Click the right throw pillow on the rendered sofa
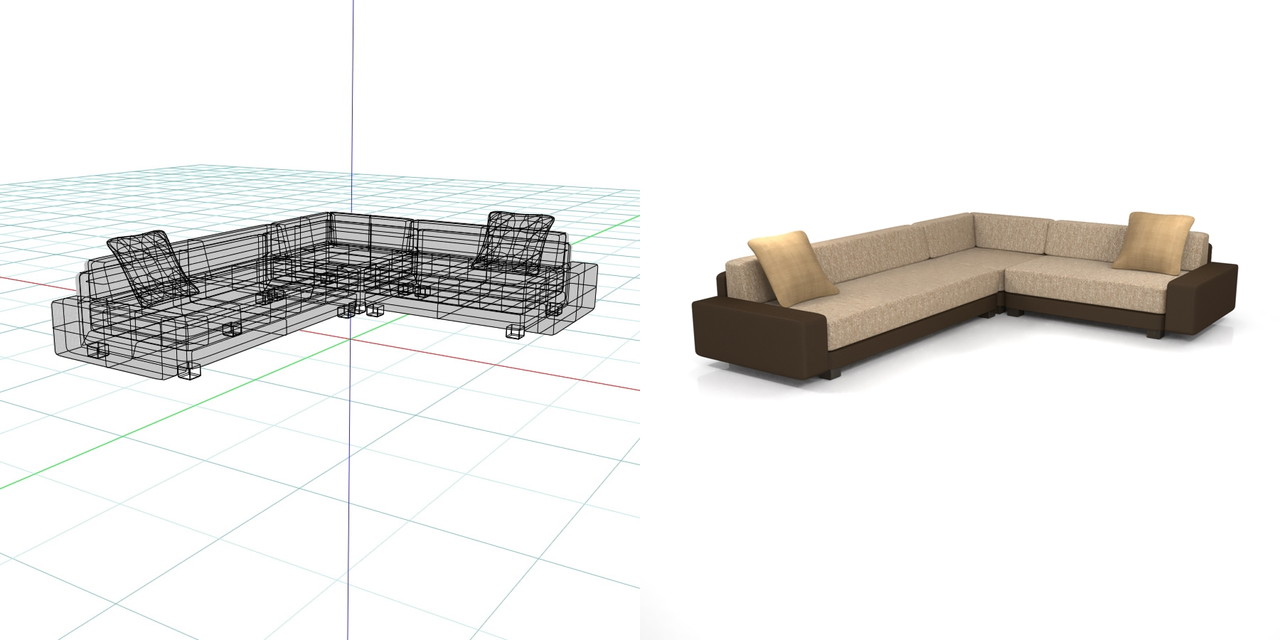Screen dimensions: 1280x640 click(x=1154, y=241)
